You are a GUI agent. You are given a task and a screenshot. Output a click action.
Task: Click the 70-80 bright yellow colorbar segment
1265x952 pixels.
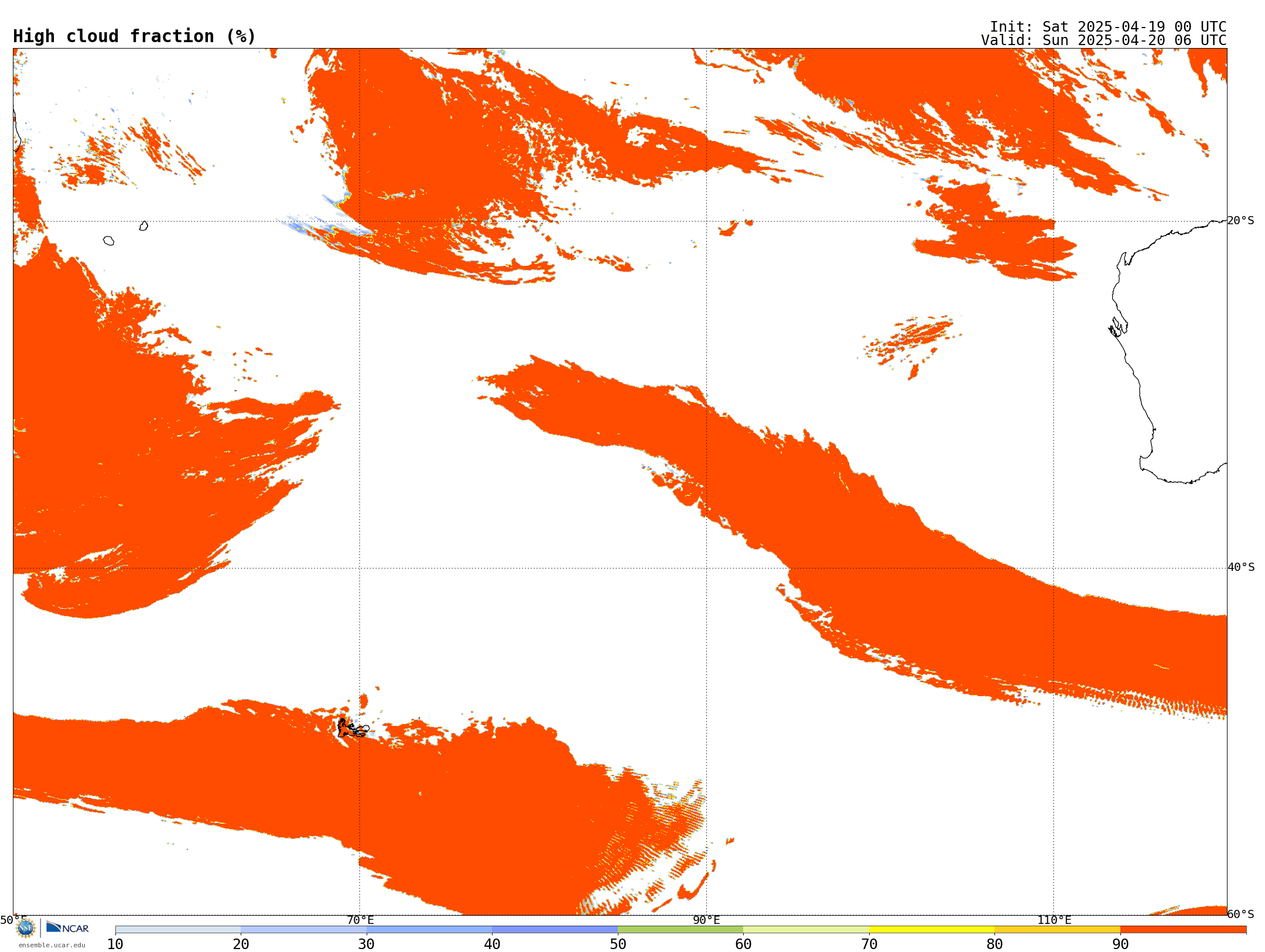[x=932, y=930]
